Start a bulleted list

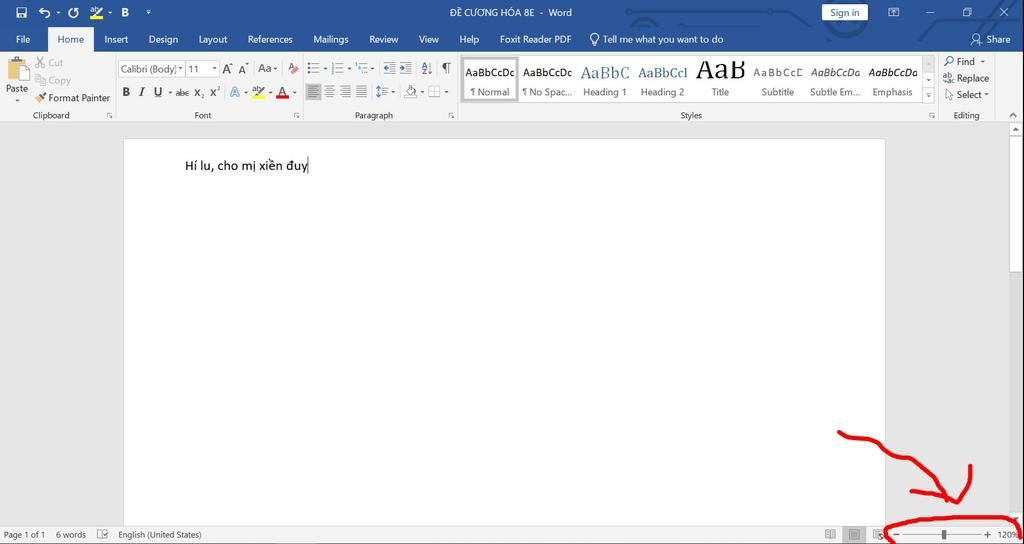coord(313,68)
